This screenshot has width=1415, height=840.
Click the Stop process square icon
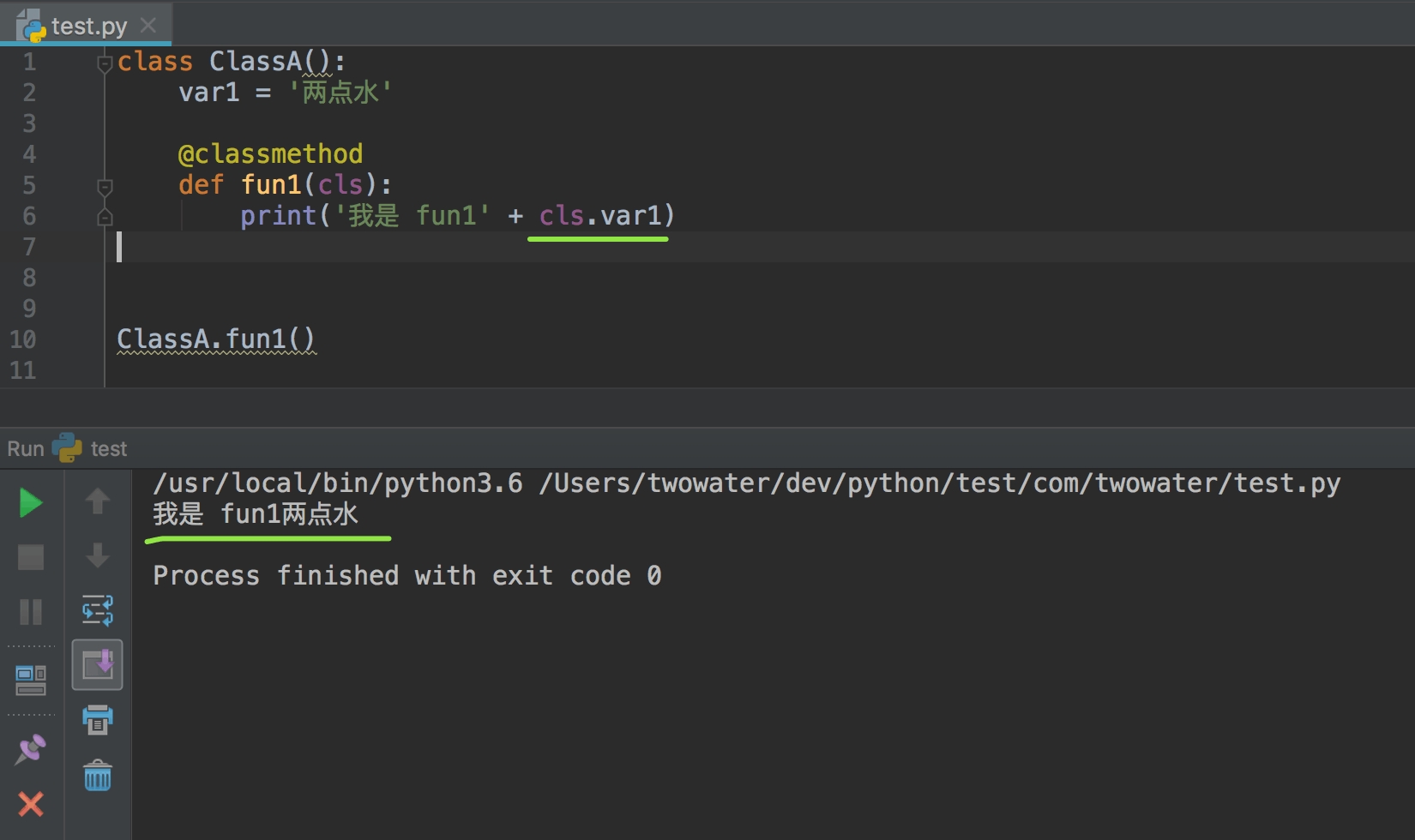(31, 557)
